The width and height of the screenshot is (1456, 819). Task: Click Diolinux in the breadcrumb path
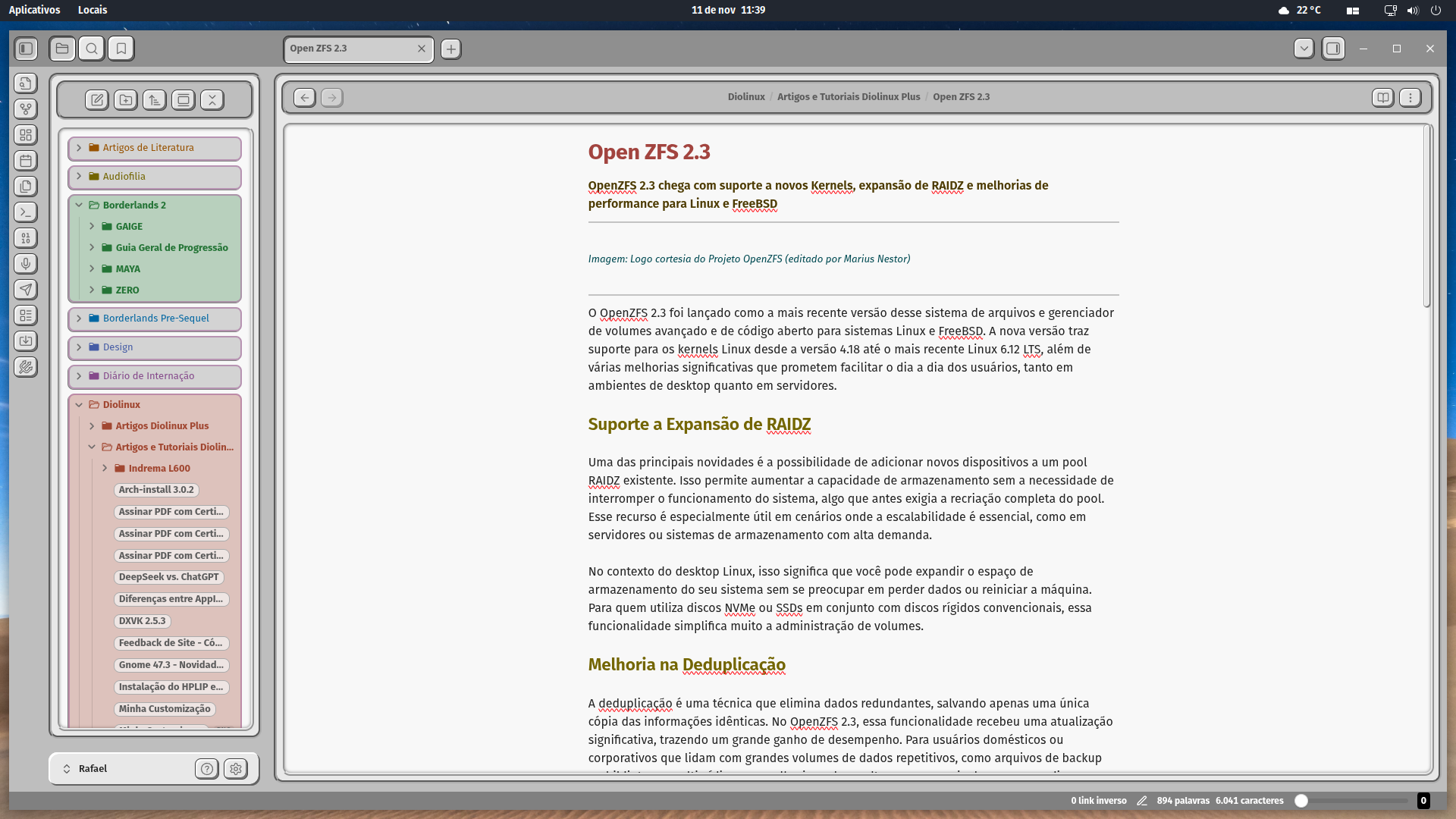pyautogui.click(x=746, y=97)
